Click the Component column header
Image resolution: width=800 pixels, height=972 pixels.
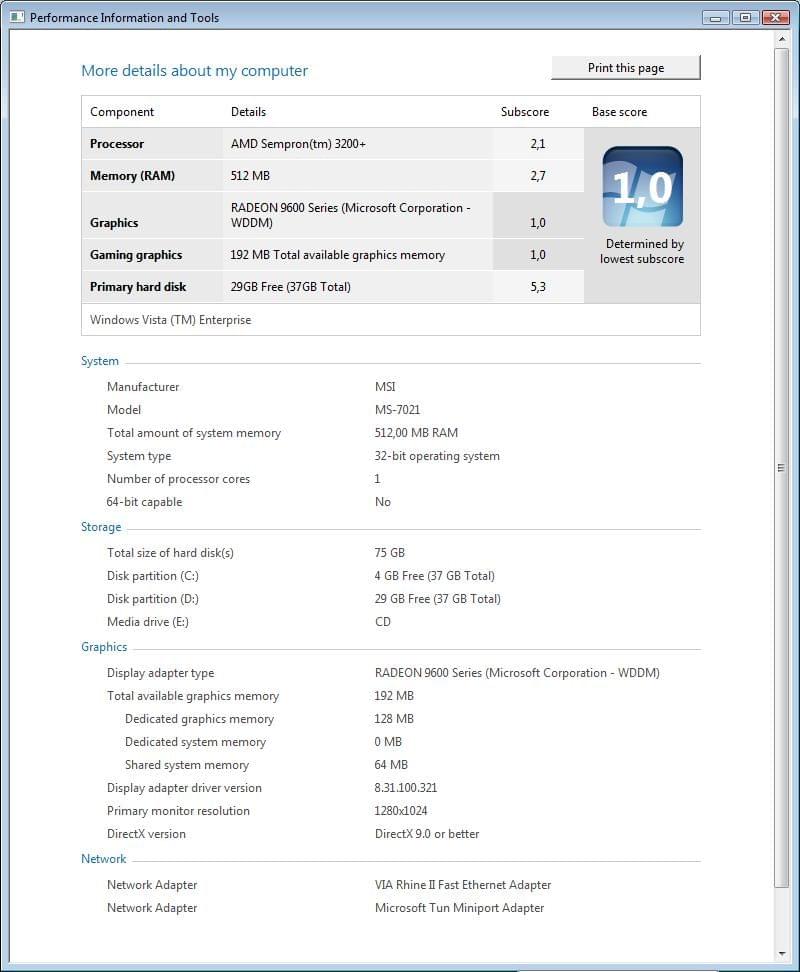coord(122,112)
